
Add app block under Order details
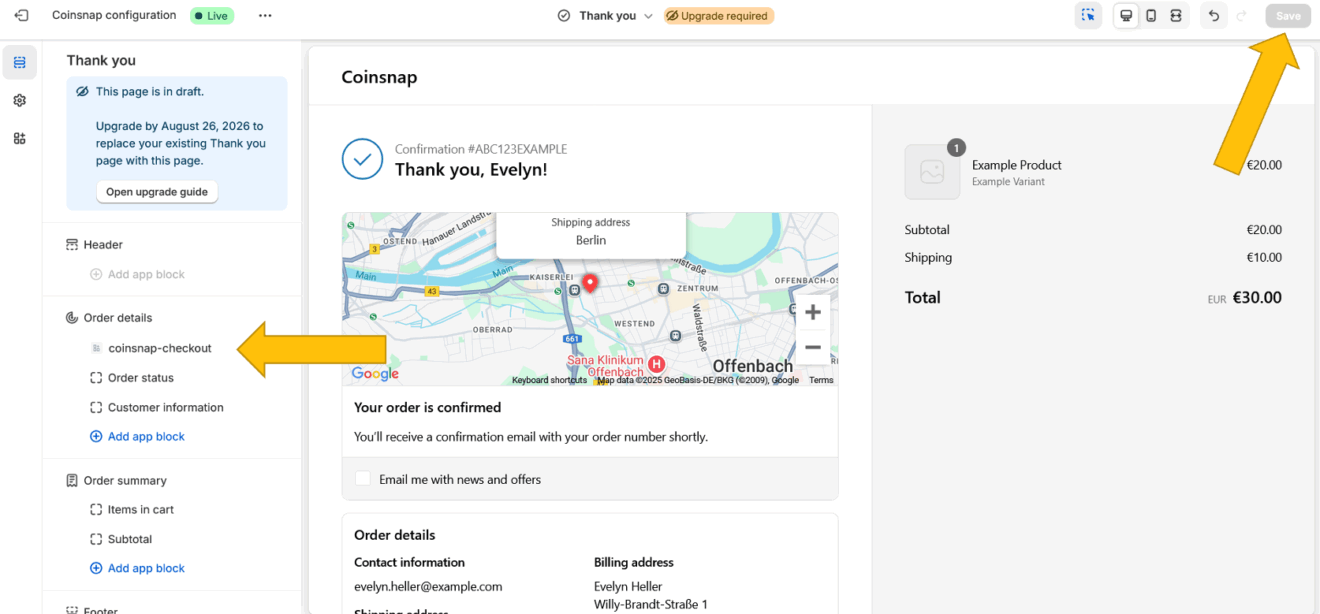(x=146, y=437)
